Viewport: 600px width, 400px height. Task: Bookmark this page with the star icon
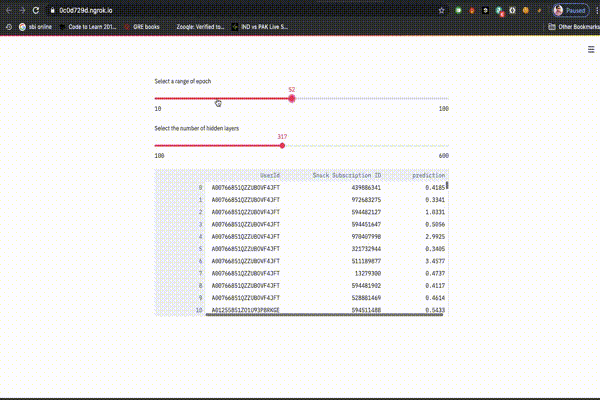[x=443, y=9]
